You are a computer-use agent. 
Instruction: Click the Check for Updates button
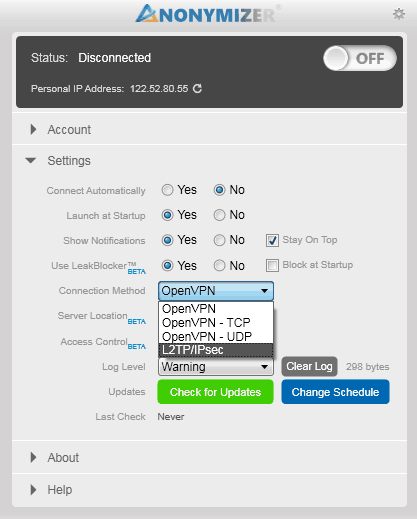click(215, 392)
